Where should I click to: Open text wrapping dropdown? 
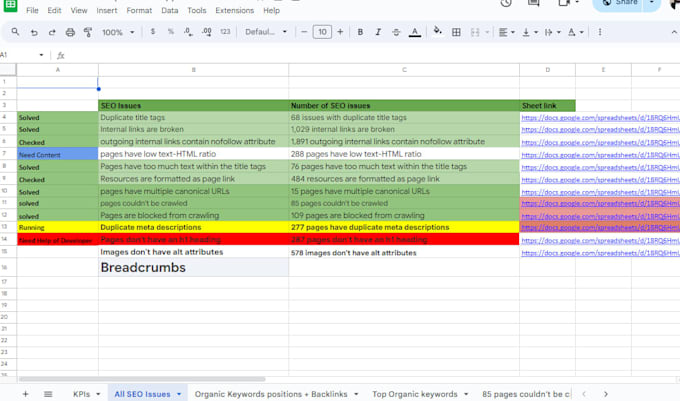coord(552,32)
